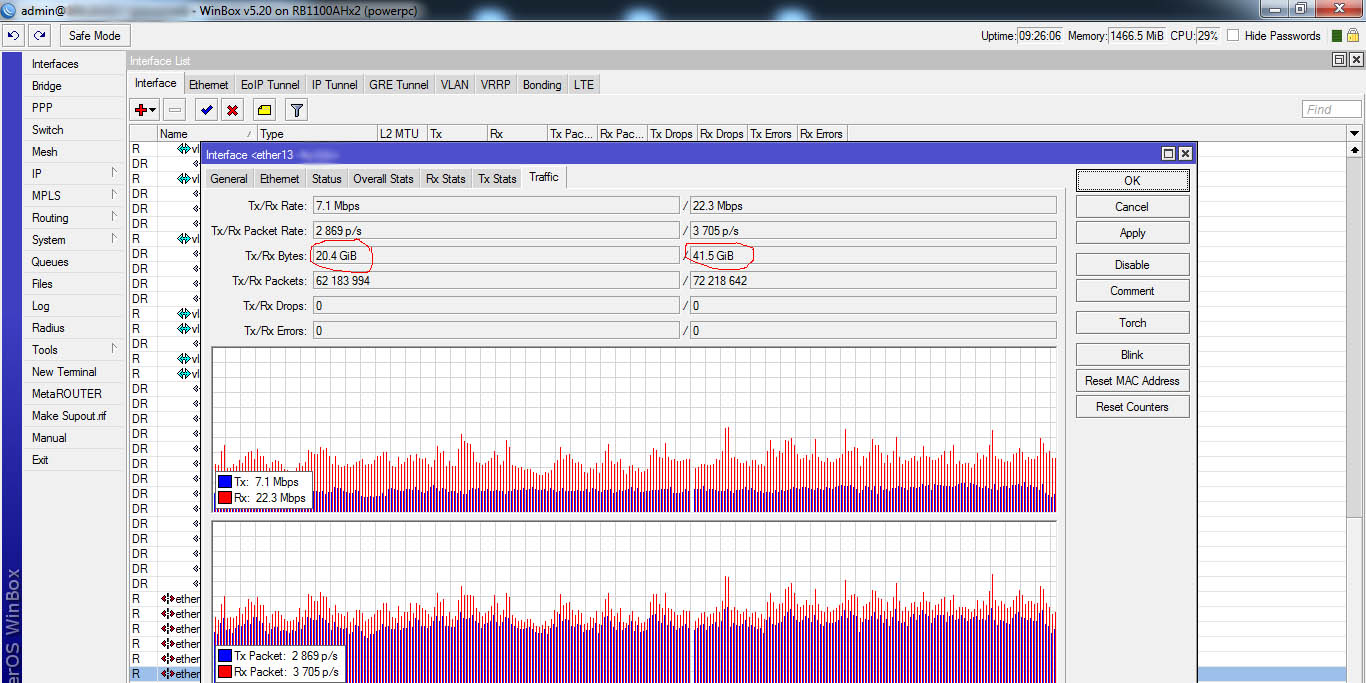Click the Find search field
The height and width of the screenshot is (683, 1366).
pos(1331,110)
